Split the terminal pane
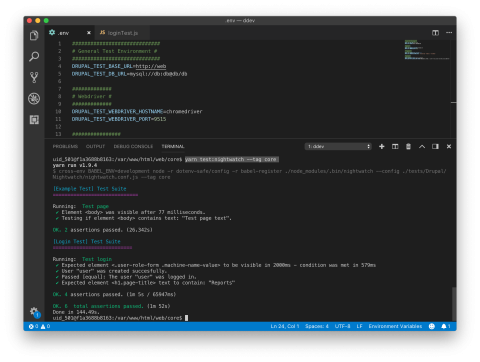480x362 pixels. click(x=395, y=146)
